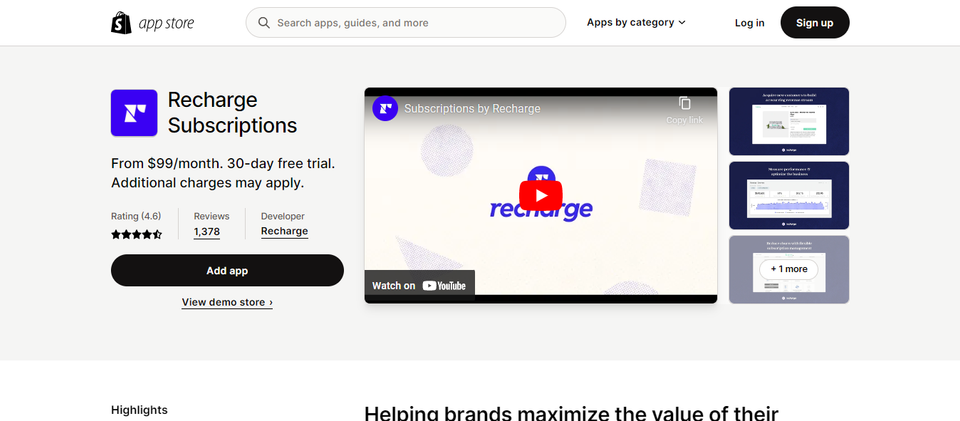Open the Subscriptions by Recharge video title
960x421 pixels.
472,109
